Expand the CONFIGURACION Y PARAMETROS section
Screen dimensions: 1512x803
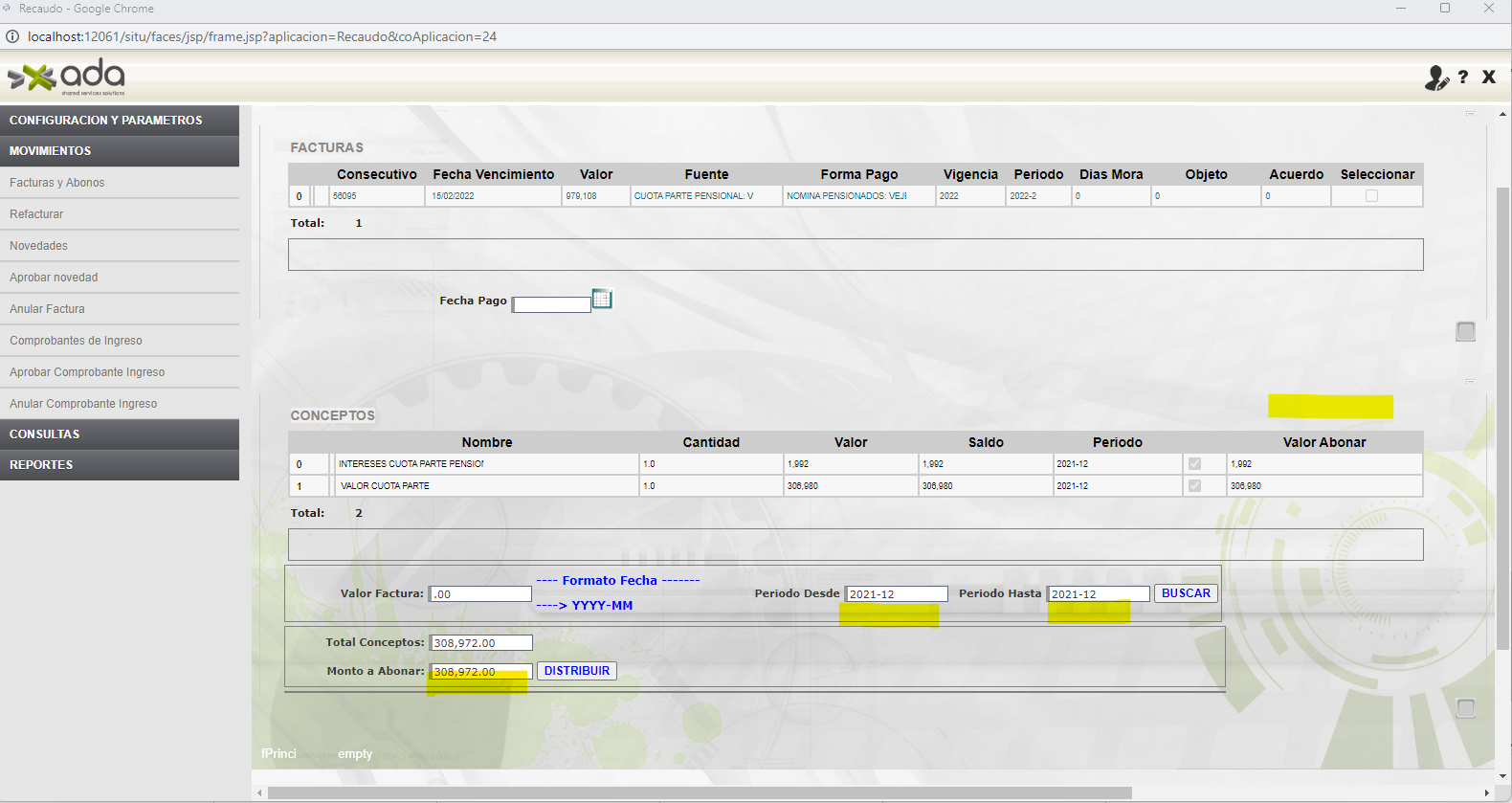point(120,121)
